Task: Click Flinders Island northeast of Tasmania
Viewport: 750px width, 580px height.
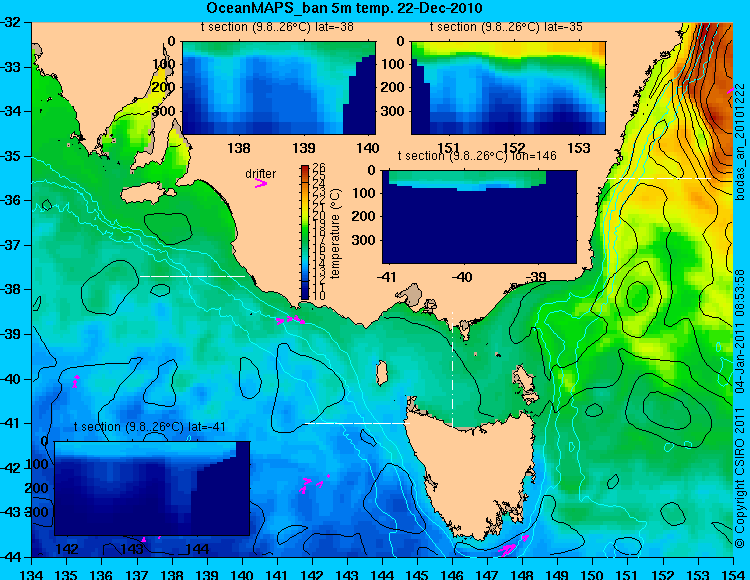Action: pos(525,379)
